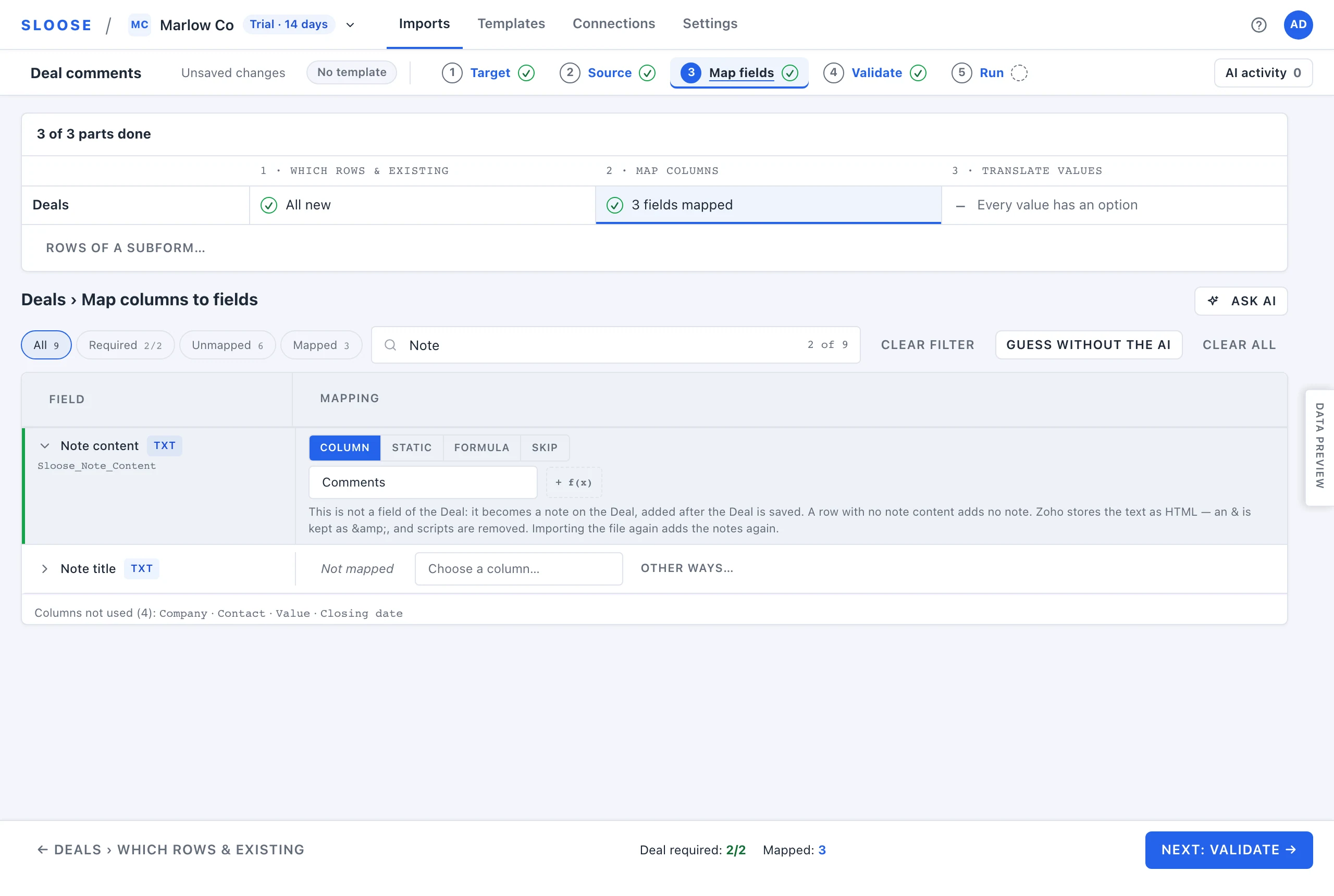
Task: Click the search magnifier icon
Action: [390, 344]
